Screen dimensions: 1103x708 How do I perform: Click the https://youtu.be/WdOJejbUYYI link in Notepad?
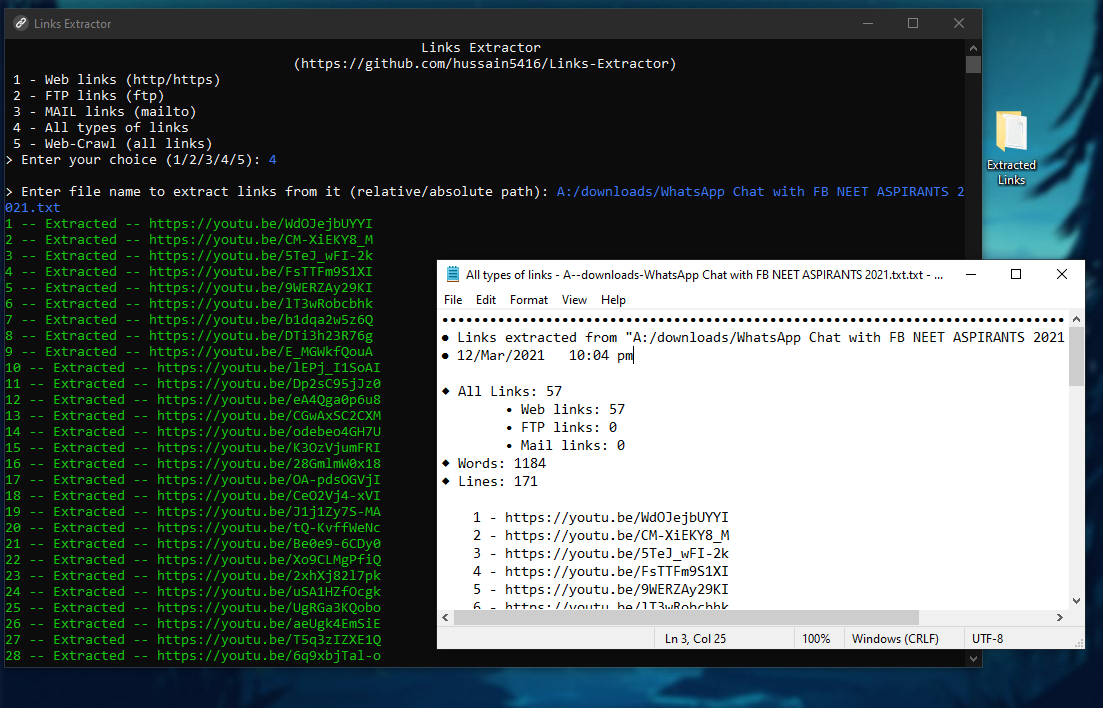tap(616, 517)
